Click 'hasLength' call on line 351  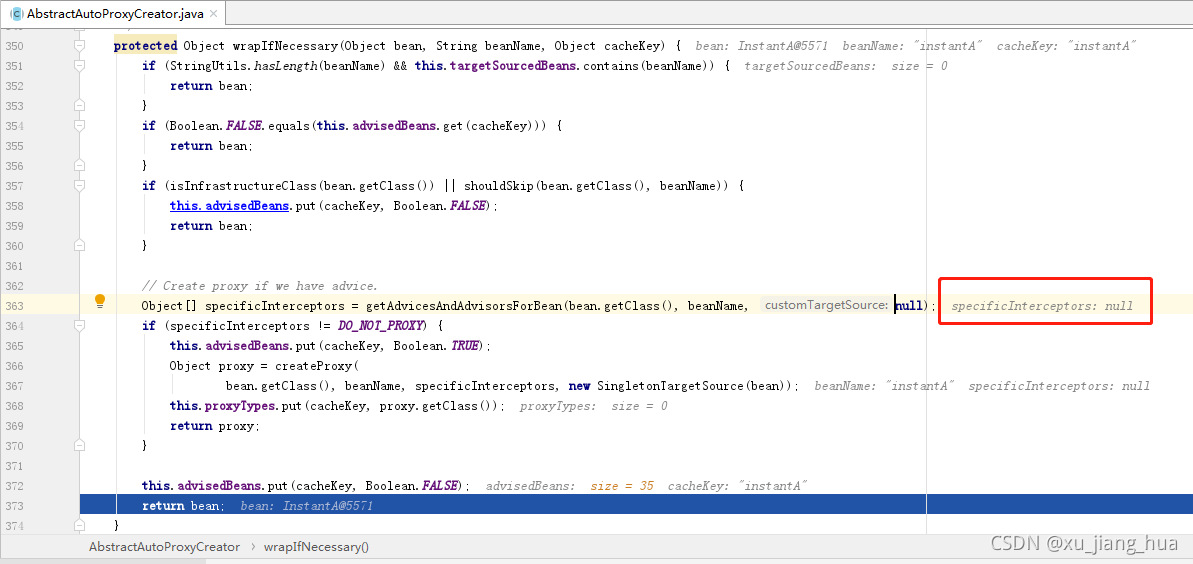click(x=287, y=66)
